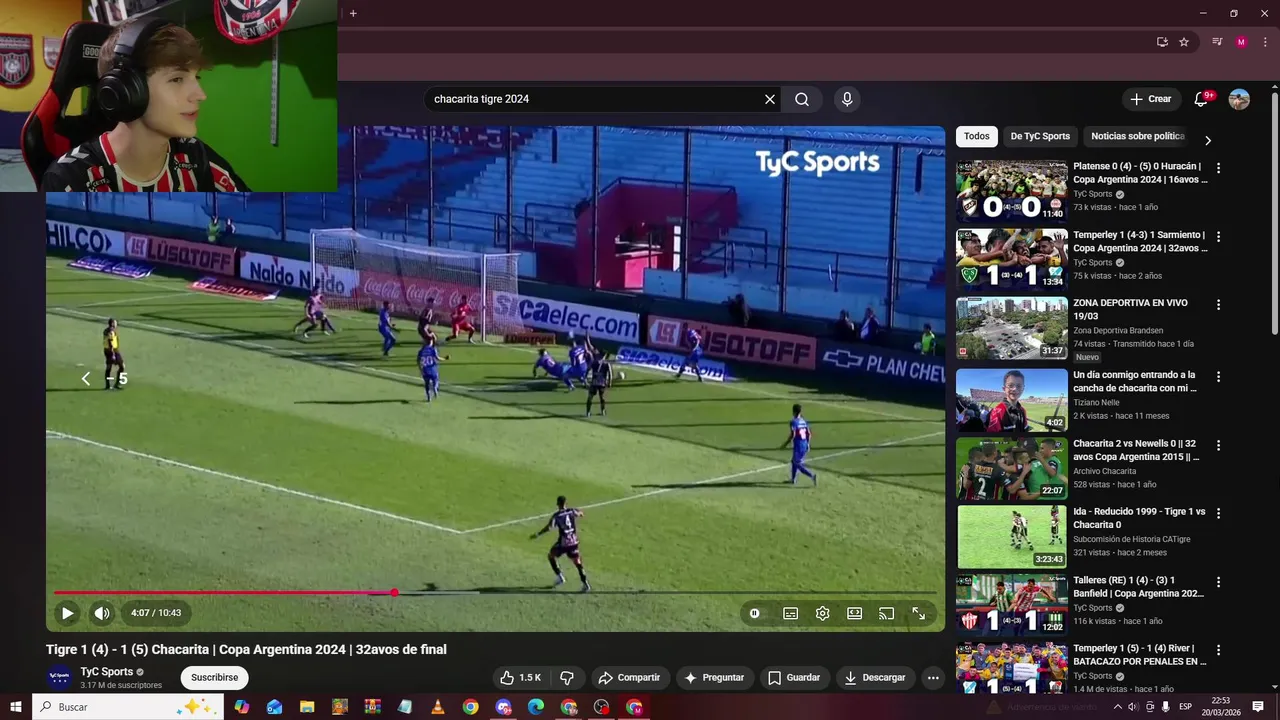1280x720 pixels.
Task: Clear the search text with the X
Action: 770,99
